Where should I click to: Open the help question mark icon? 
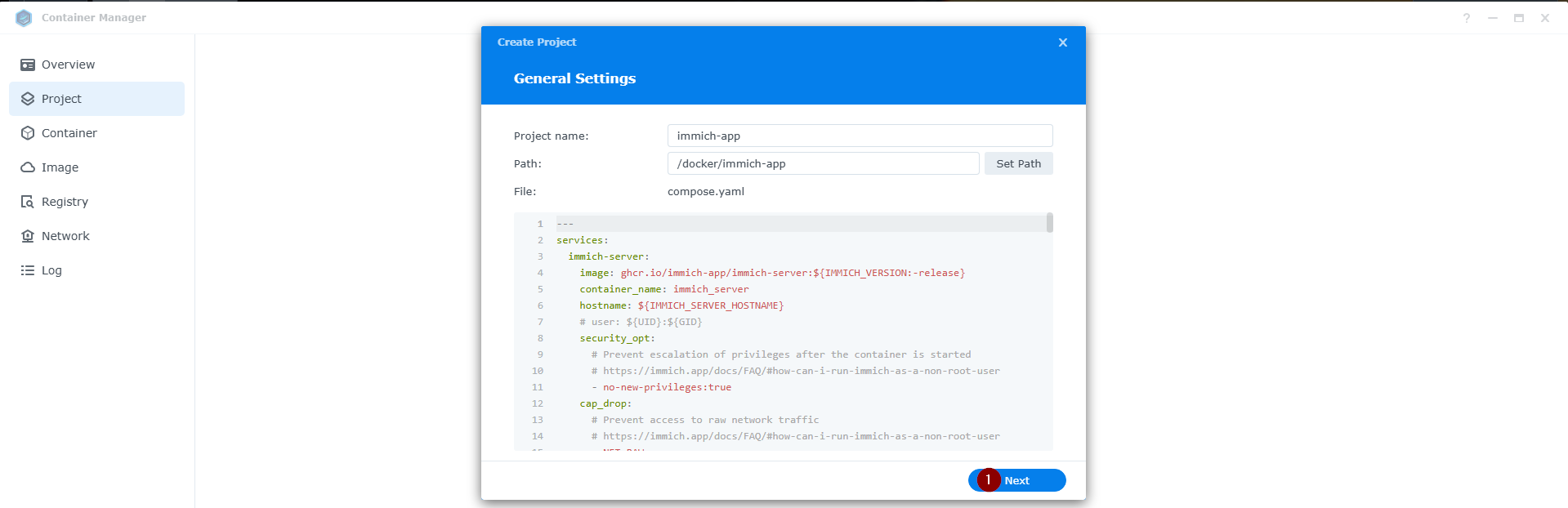[1467, 18]
